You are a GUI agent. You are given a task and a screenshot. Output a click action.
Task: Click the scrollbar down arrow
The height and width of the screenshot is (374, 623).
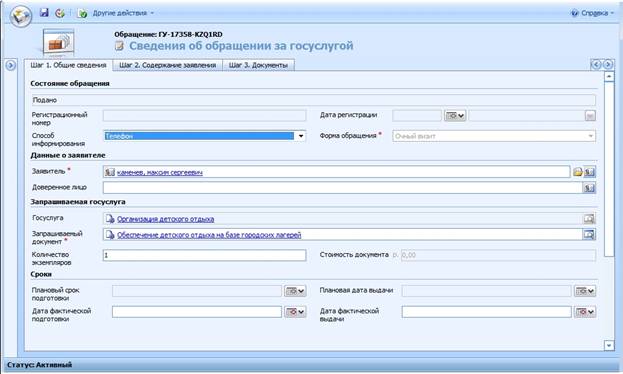(x=609, y=345)
